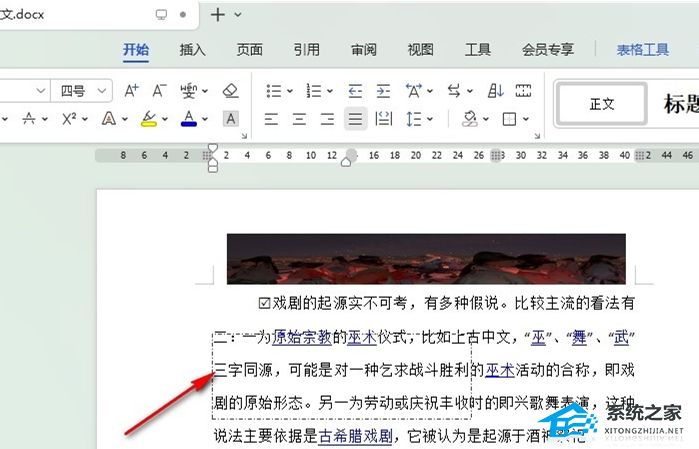Apply the yellow highlight color
This screenshot has height=449, width=699.
[149, 119]
